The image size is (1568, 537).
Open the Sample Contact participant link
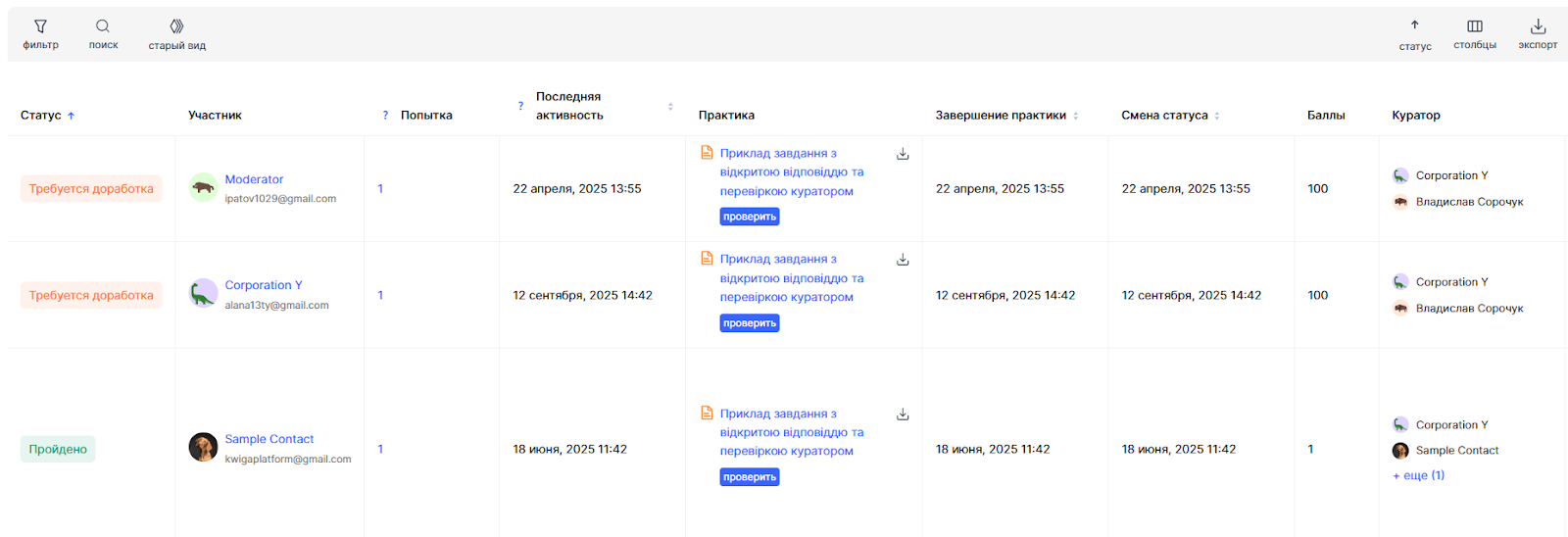tap(269, 439)
